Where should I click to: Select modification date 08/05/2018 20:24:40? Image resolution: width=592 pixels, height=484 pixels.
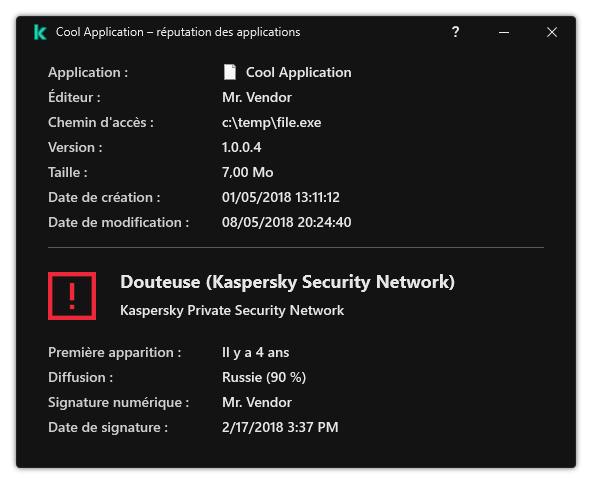tap(287, 222)
